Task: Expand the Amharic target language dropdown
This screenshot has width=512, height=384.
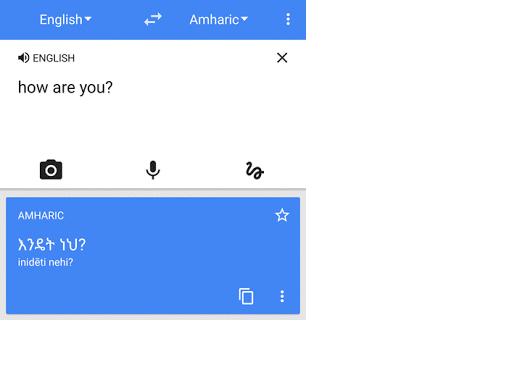Action: coord(219,19)
